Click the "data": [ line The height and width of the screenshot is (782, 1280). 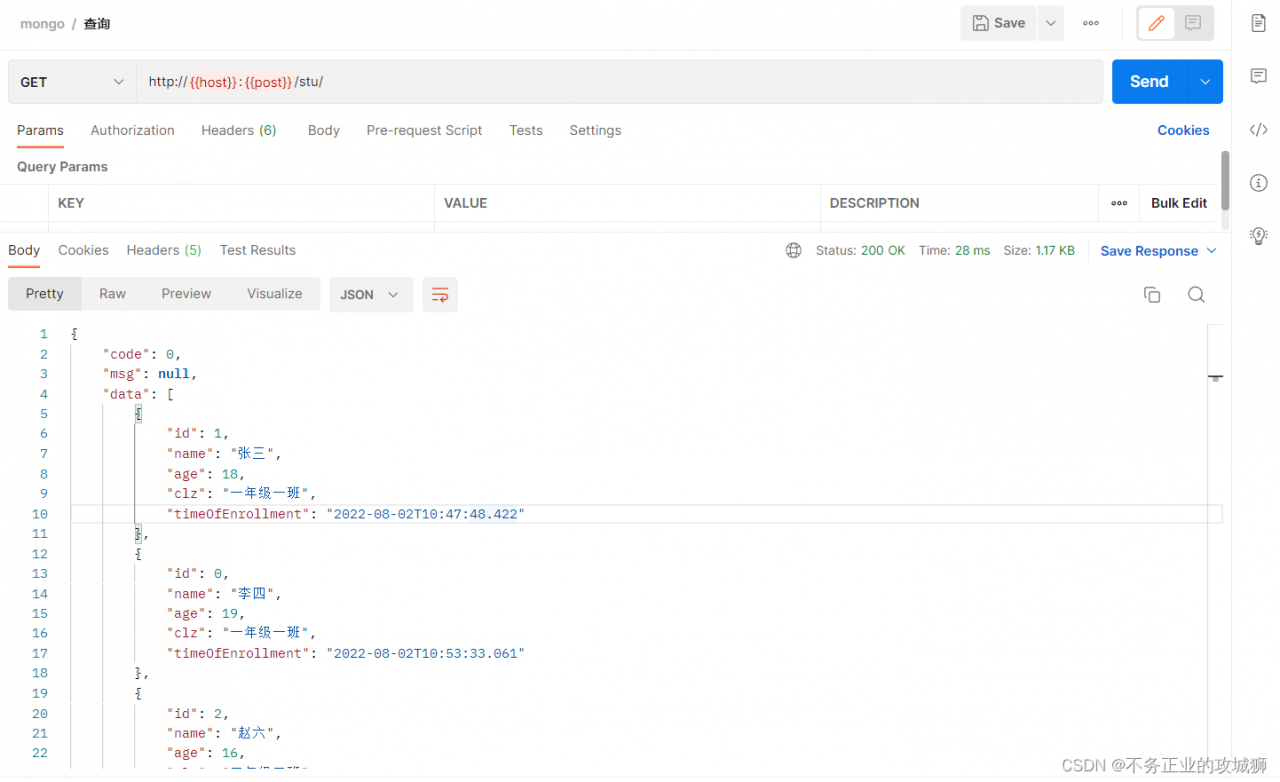(138, 394)
